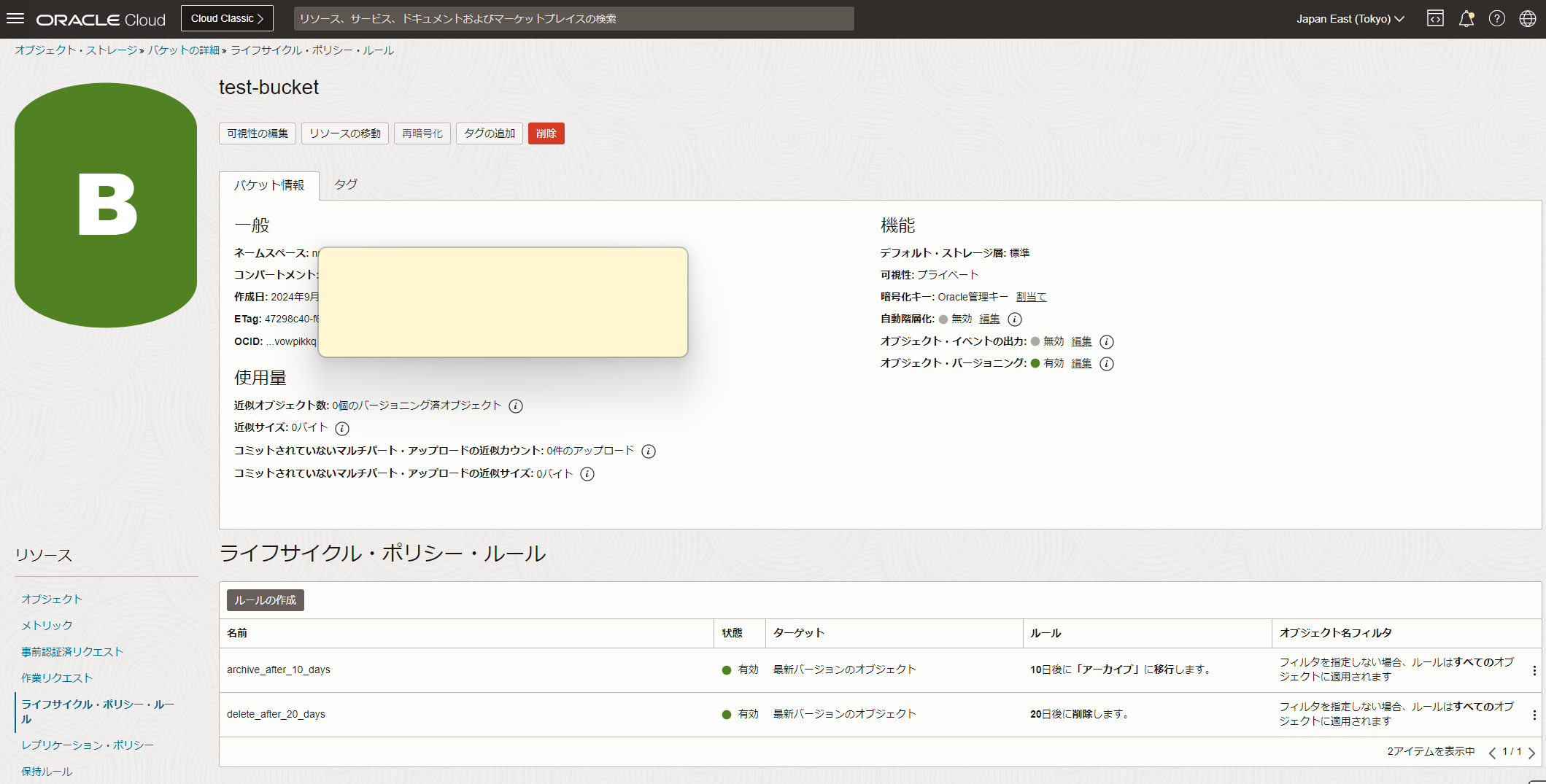This screenshot has width=1546, height=784.
Task: Switch to the タグ tab
Action: point(346,185)
